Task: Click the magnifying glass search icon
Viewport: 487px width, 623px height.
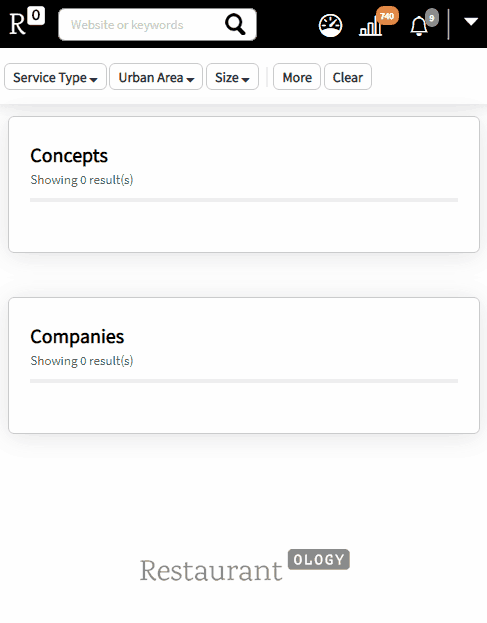Action: point(235,25)
